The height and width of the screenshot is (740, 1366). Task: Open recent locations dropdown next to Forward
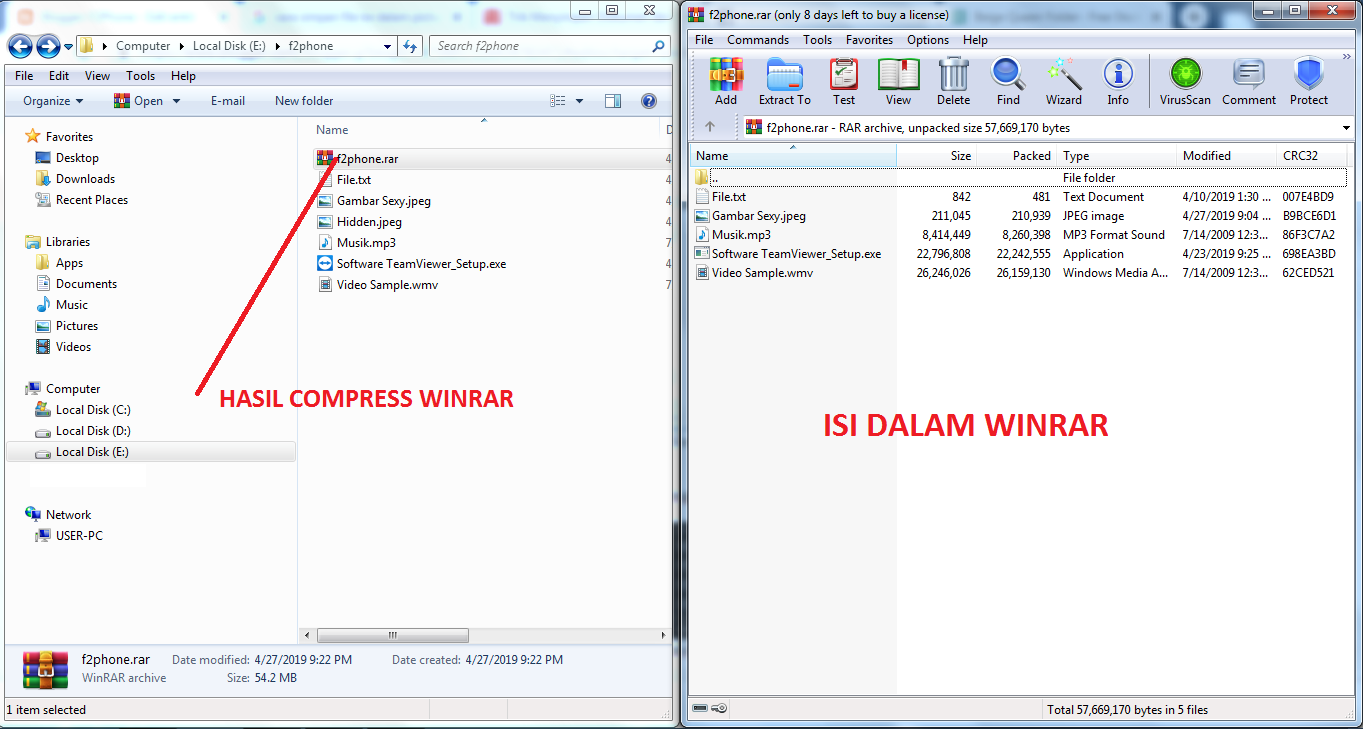pyautogui.click(x=69, y=47)
